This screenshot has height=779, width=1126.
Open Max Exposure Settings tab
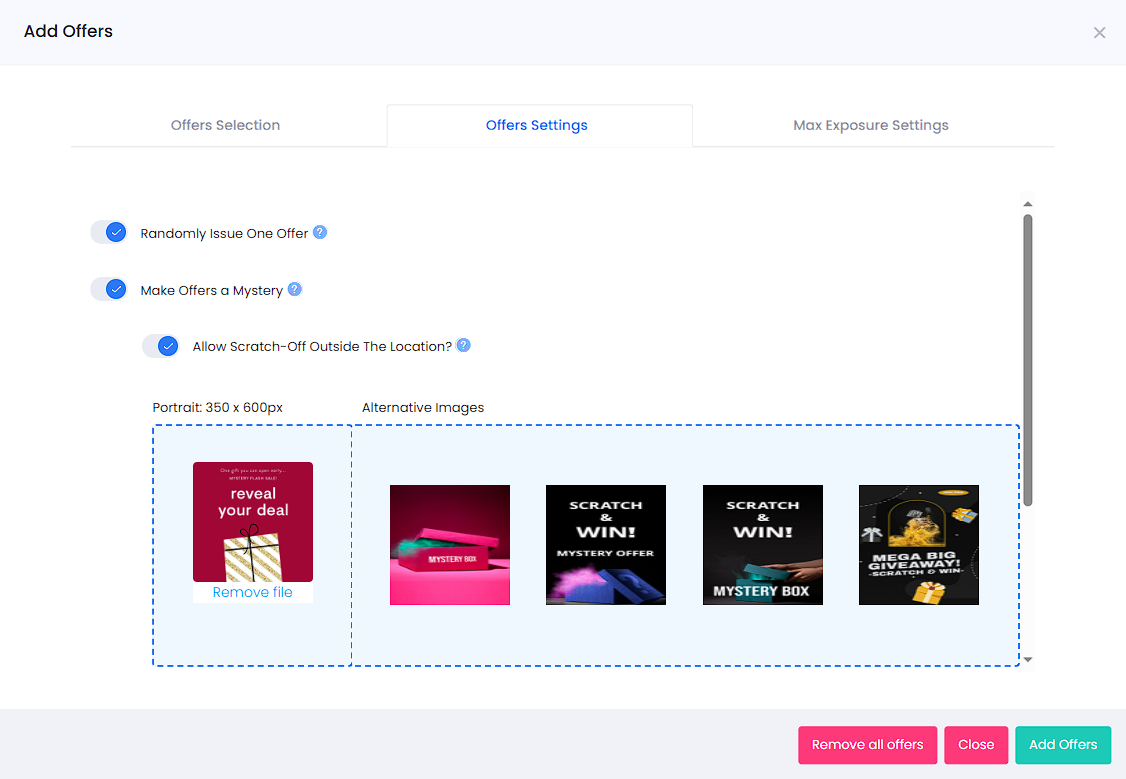point(870,125)
